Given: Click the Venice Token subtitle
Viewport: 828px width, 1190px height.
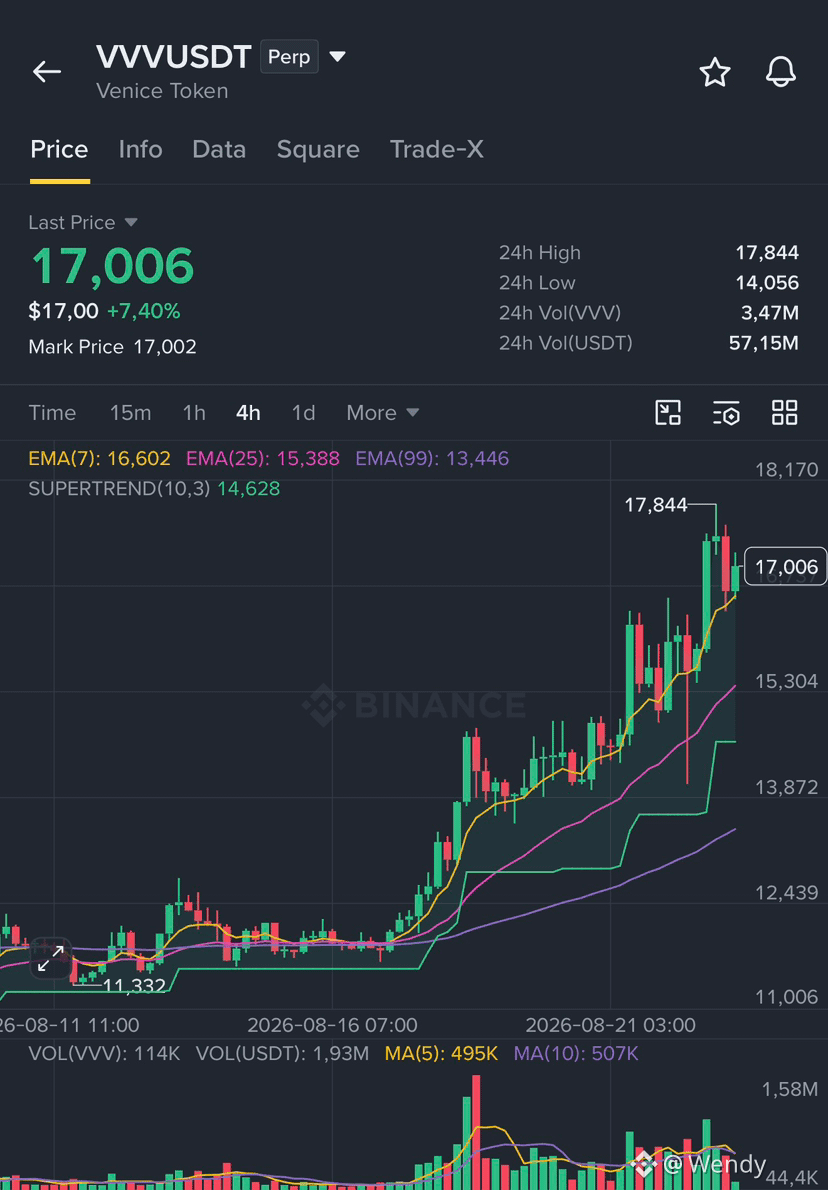Looking at the screenshot, I should (162, 91).
